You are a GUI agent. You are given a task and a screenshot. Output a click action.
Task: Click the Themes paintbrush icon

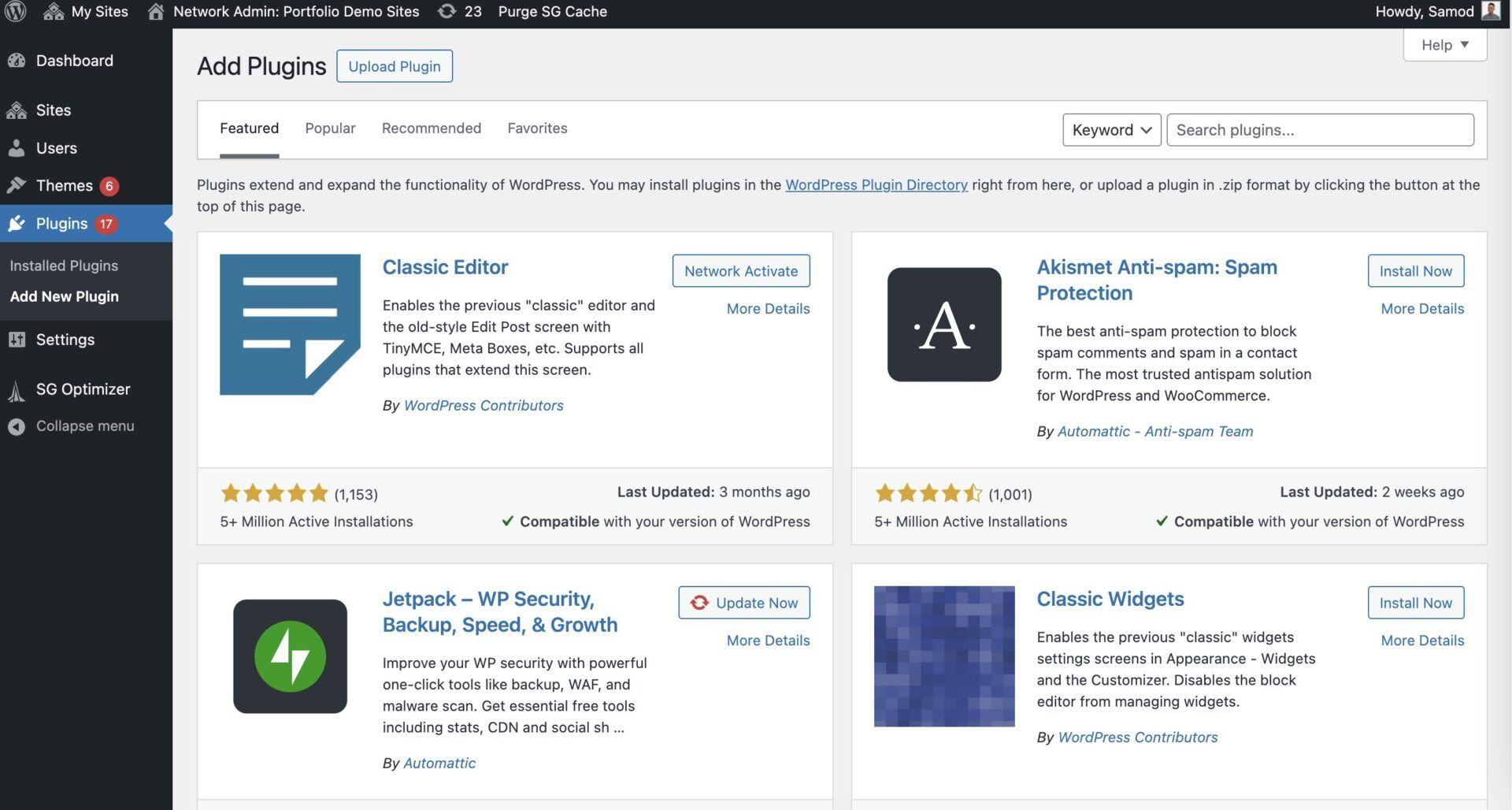pos(17,185)
